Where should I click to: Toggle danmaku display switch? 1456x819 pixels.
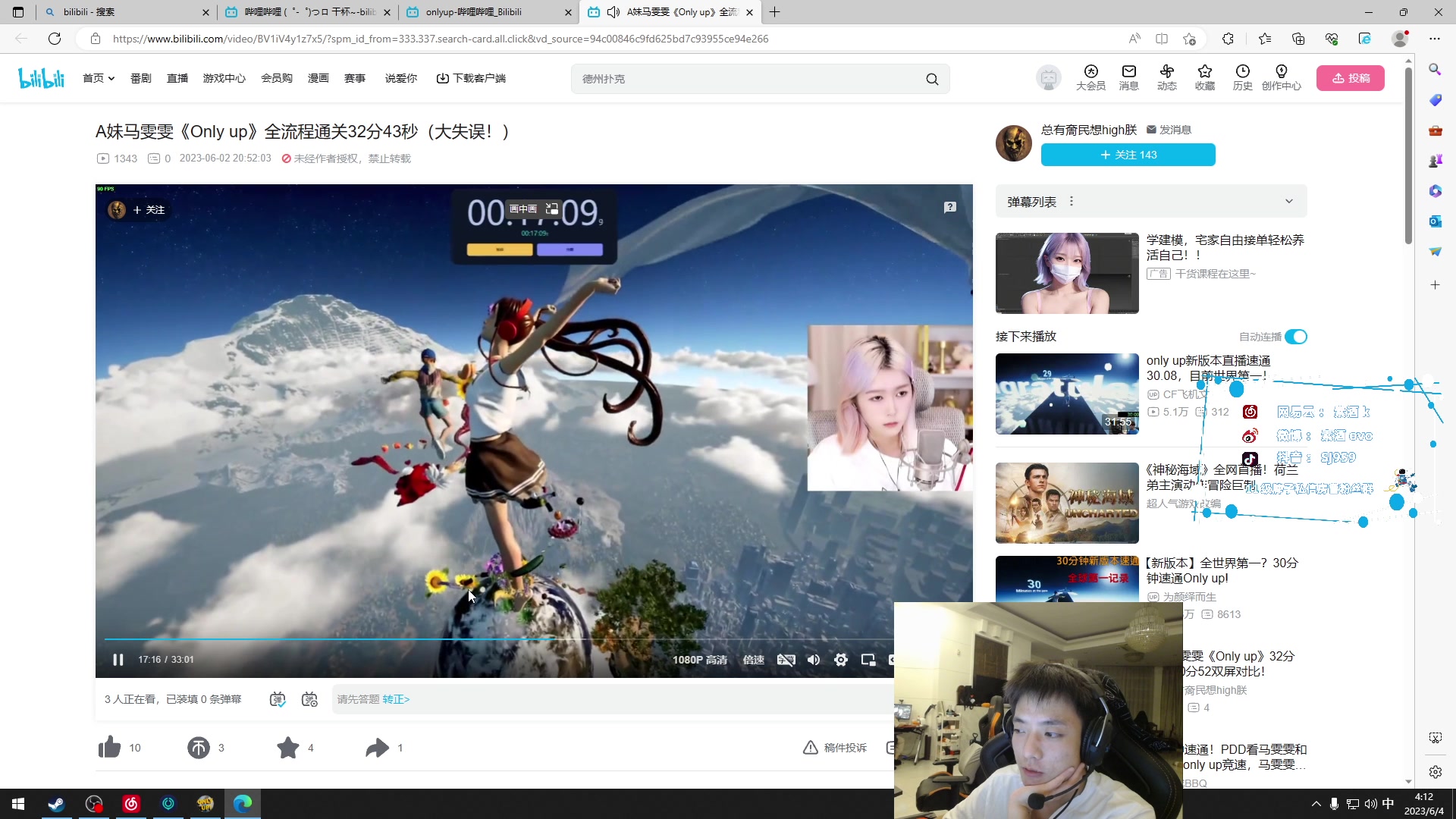point(278,699)
